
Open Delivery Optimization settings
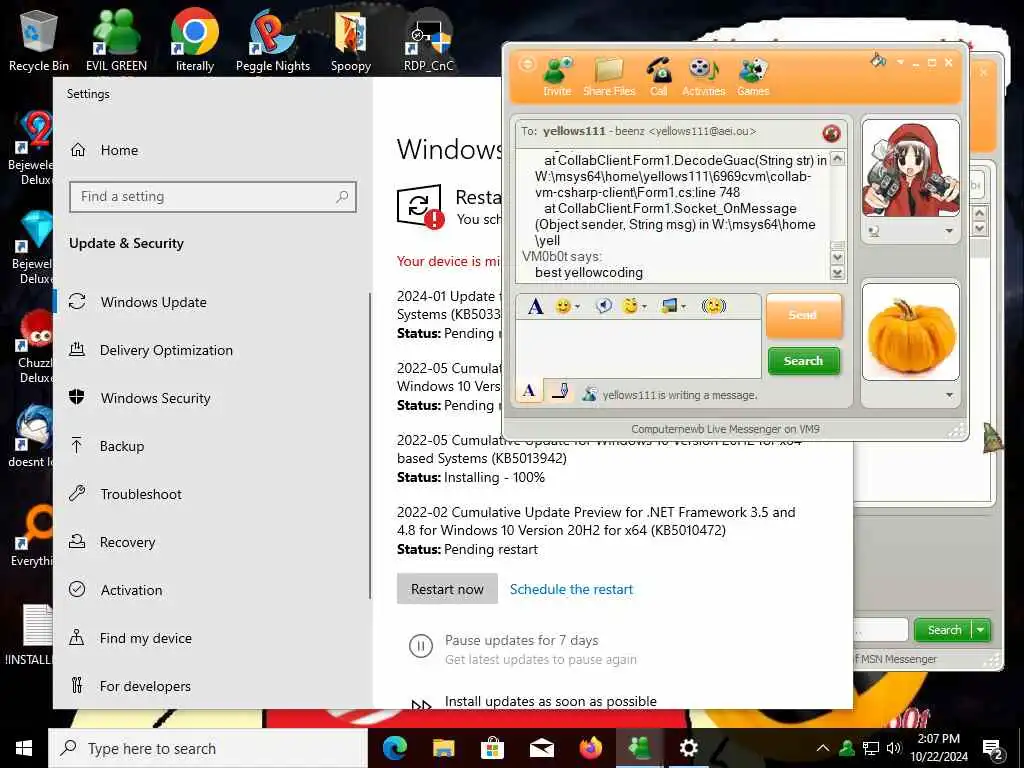213,350
